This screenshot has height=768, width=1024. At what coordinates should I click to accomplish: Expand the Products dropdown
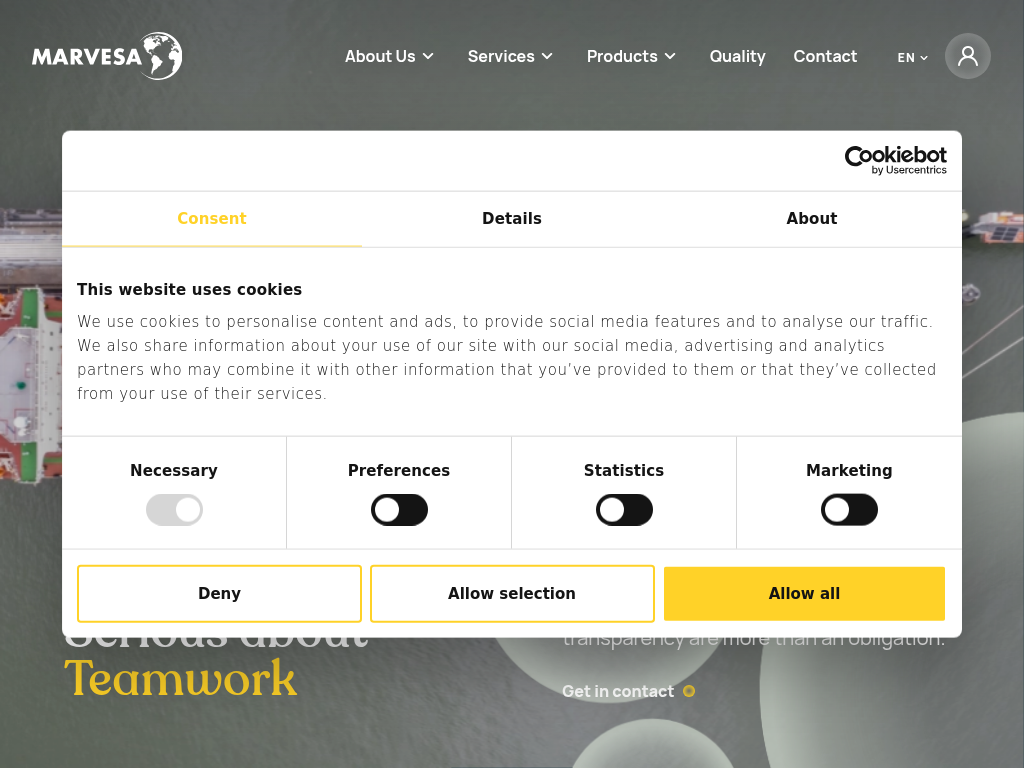631,56
